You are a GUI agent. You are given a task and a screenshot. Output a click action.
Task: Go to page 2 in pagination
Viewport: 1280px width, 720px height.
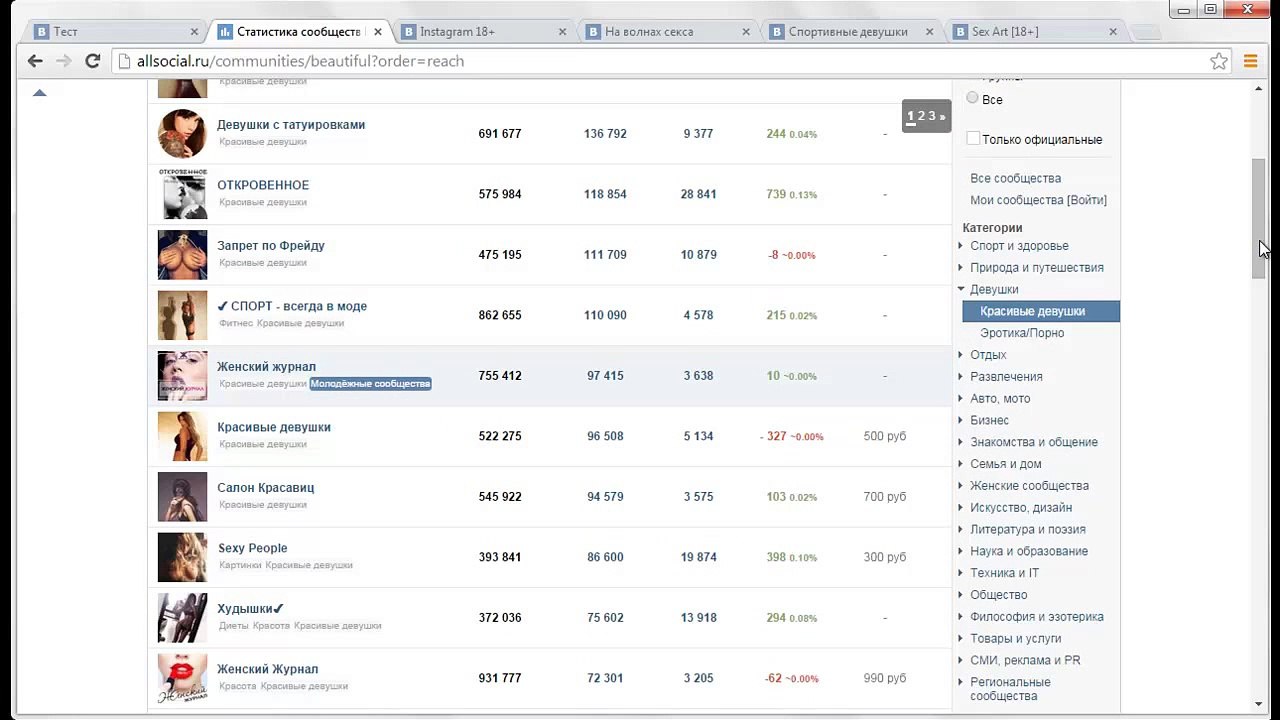[x=921, y=116]
